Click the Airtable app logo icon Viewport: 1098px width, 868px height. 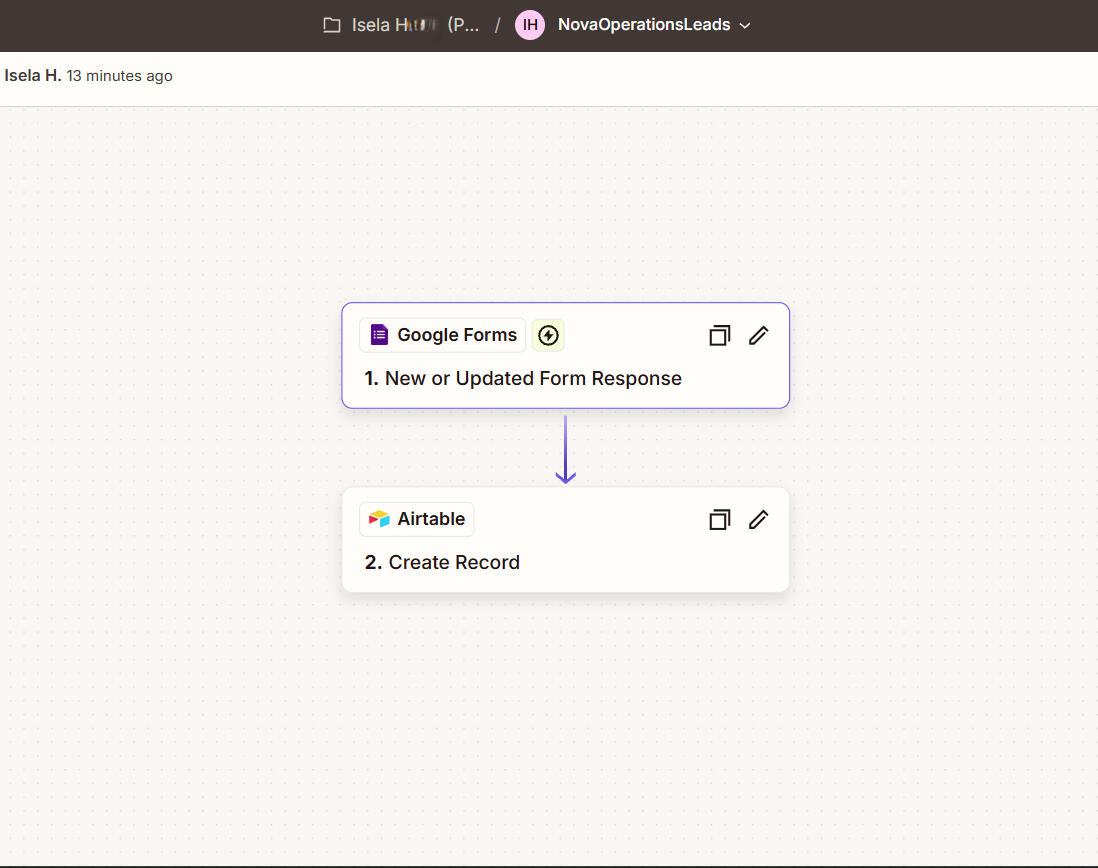point(379,519)
